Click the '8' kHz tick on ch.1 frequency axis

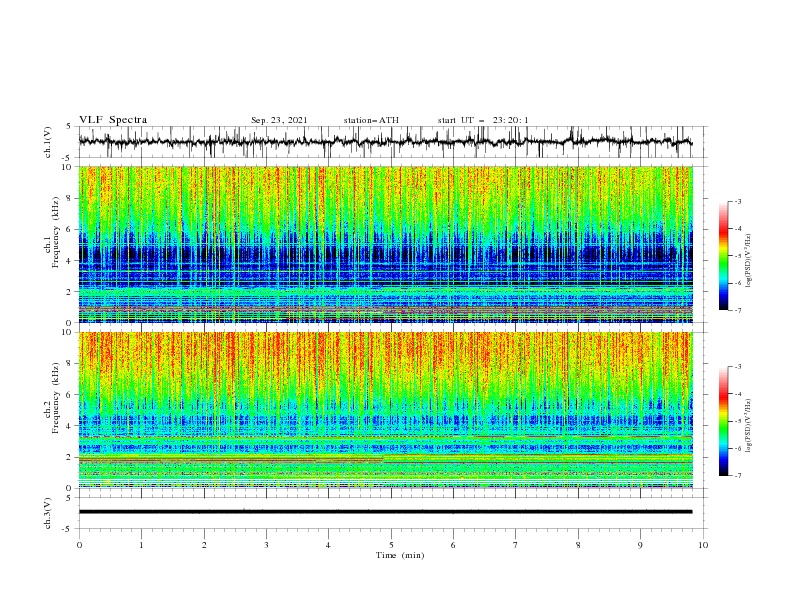pos(70,198)
